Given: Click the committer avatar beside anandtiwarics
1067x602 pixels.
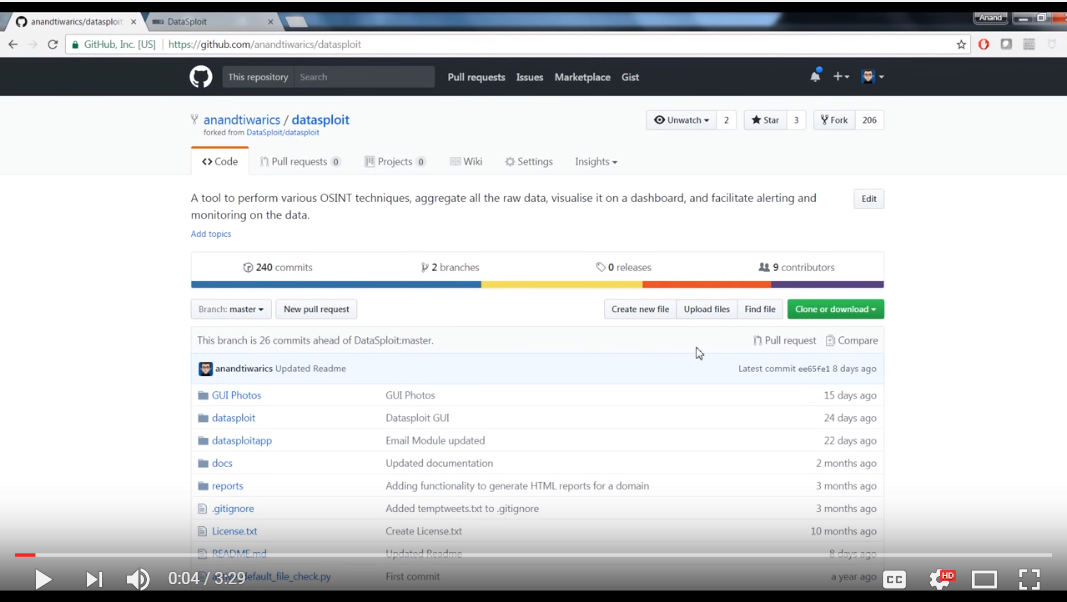Looking at the screenshot, I should (x=206, y=369).
